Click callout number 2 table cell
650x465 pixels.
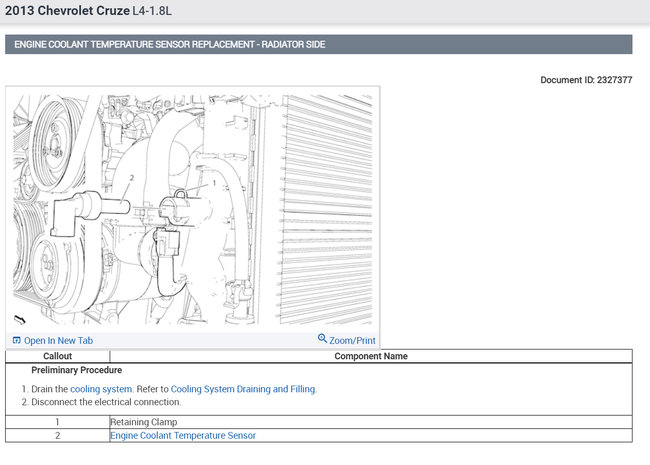pos(58,436)
